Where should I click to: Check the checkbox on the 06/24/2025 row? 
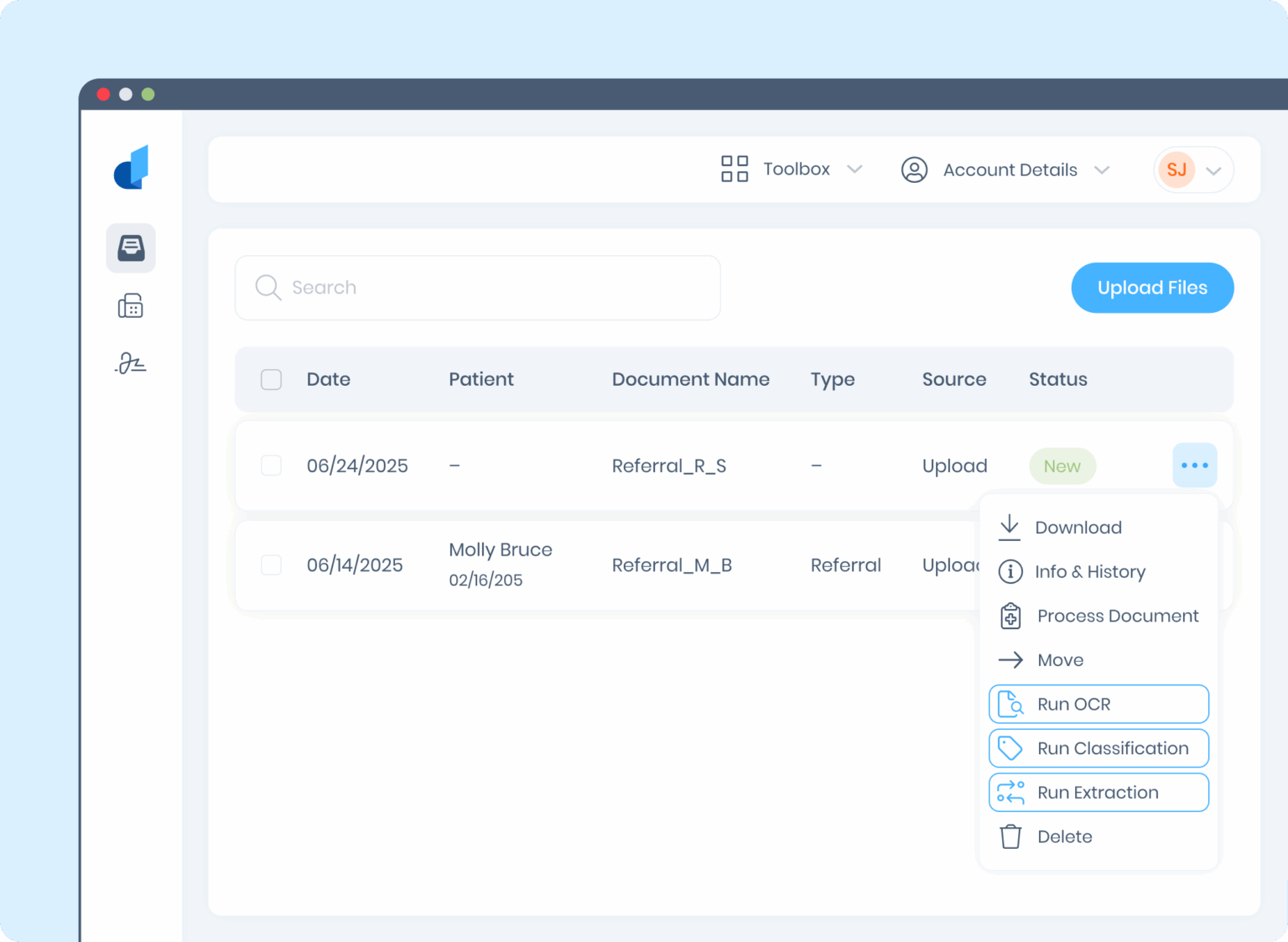coord(271,466)
